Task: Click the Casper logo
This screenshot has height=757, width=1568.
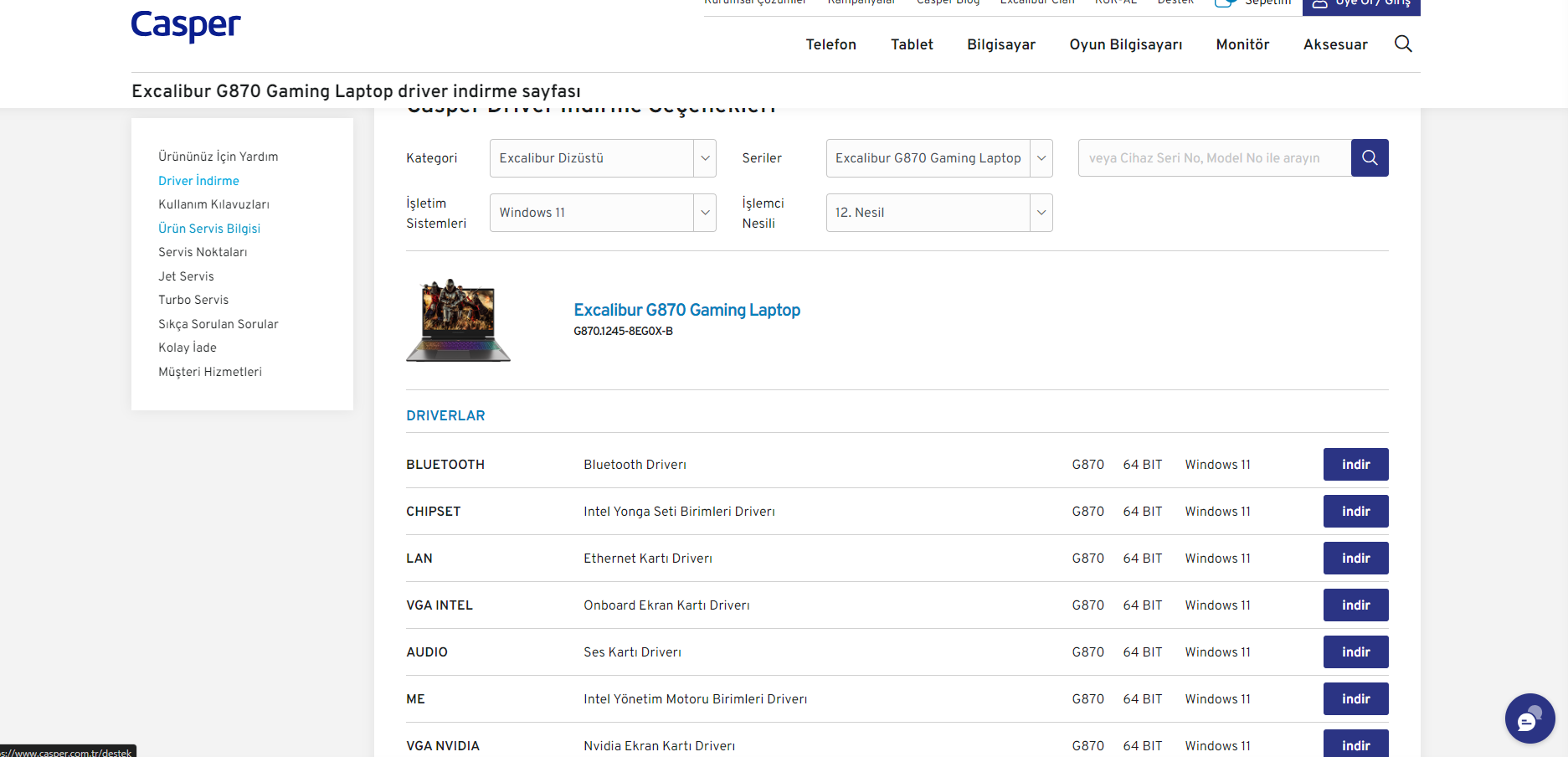Action: (x=186, y=26)
